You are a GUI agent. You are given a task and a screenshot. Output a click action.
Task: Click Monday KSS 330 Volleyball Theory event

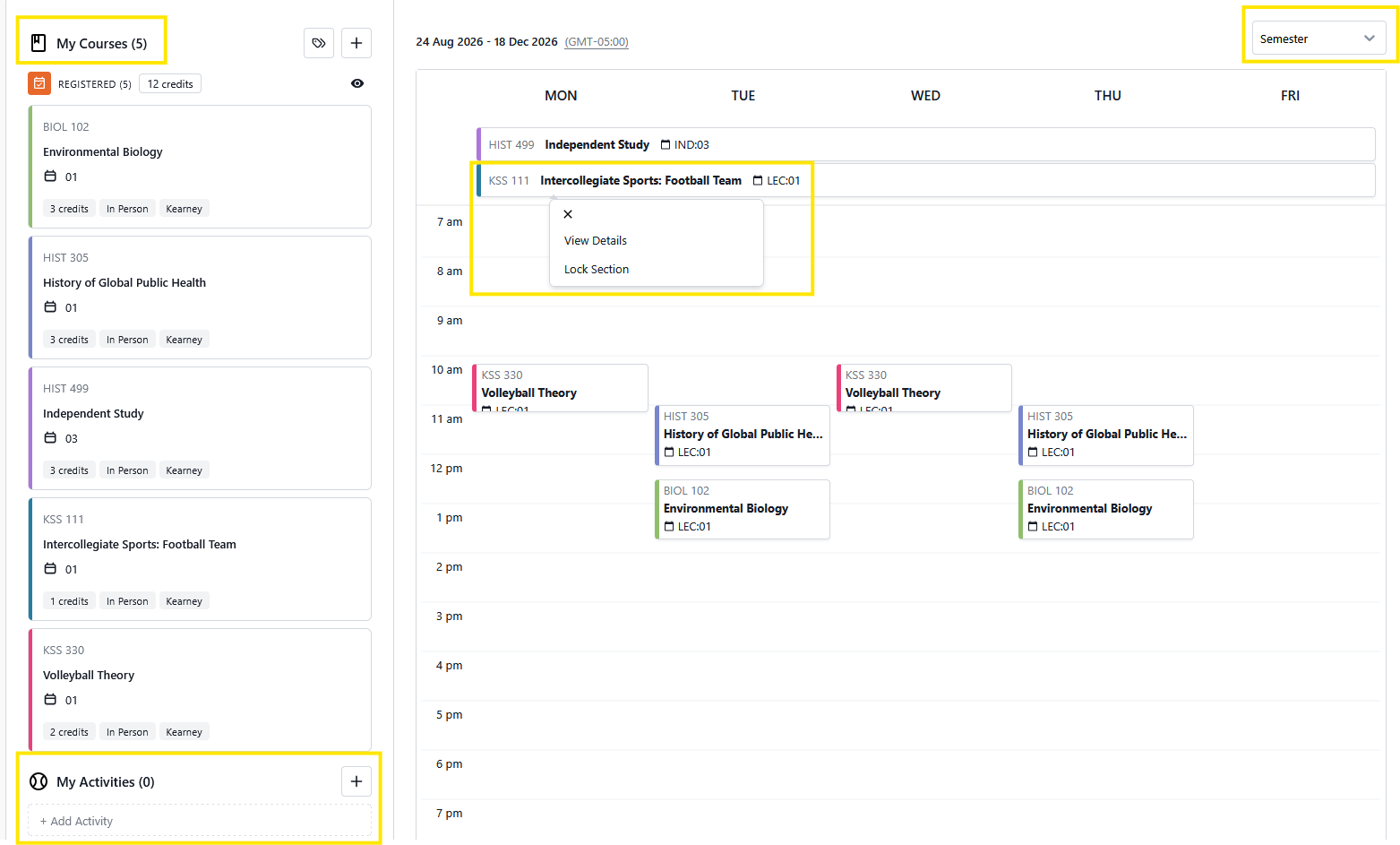click(x=560, y=388)
